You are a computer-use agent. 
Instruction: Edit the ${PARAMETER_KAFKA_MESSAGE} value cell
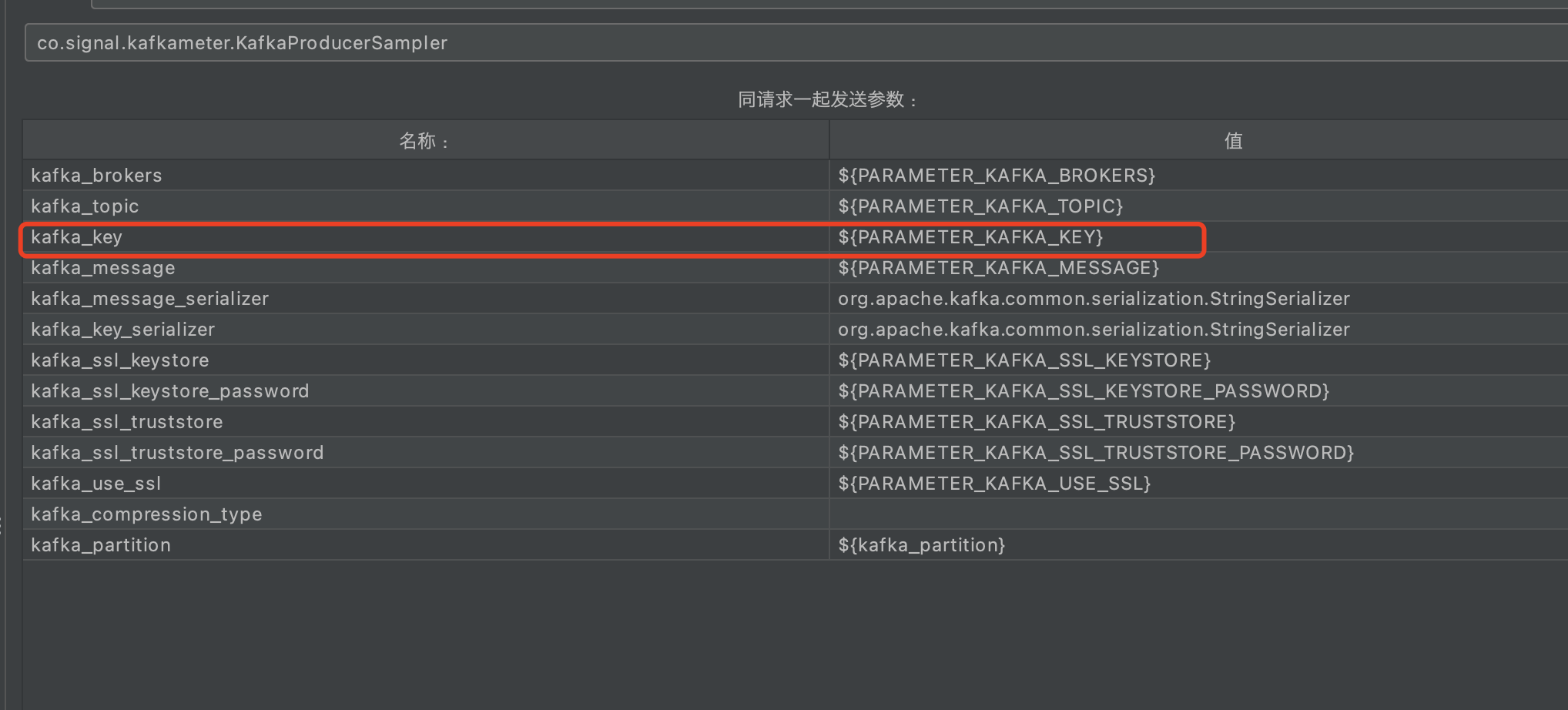(x=1198, y=268)
